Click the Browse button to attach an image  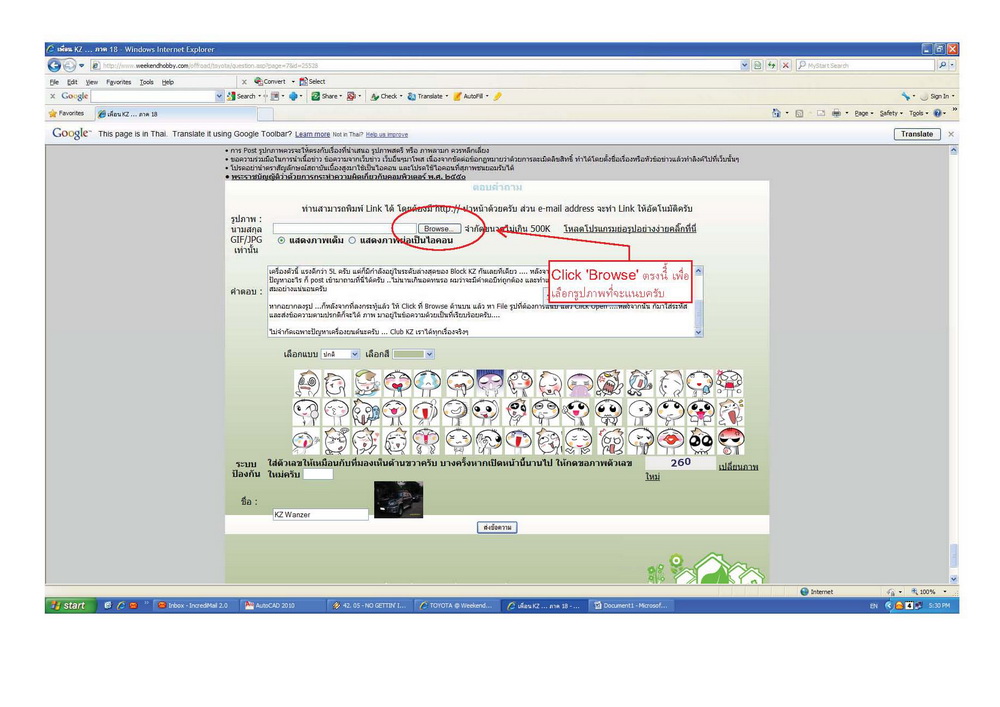438,229
